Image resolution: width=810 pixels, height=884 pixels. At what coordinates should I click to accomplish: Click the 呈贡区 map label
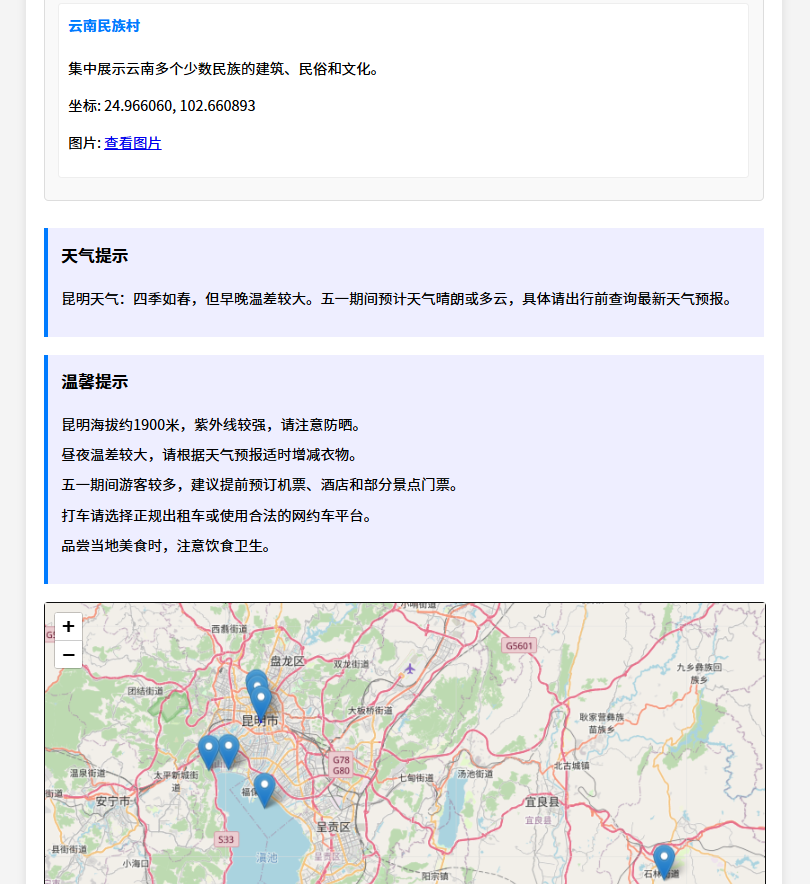(x=333, y=827)
